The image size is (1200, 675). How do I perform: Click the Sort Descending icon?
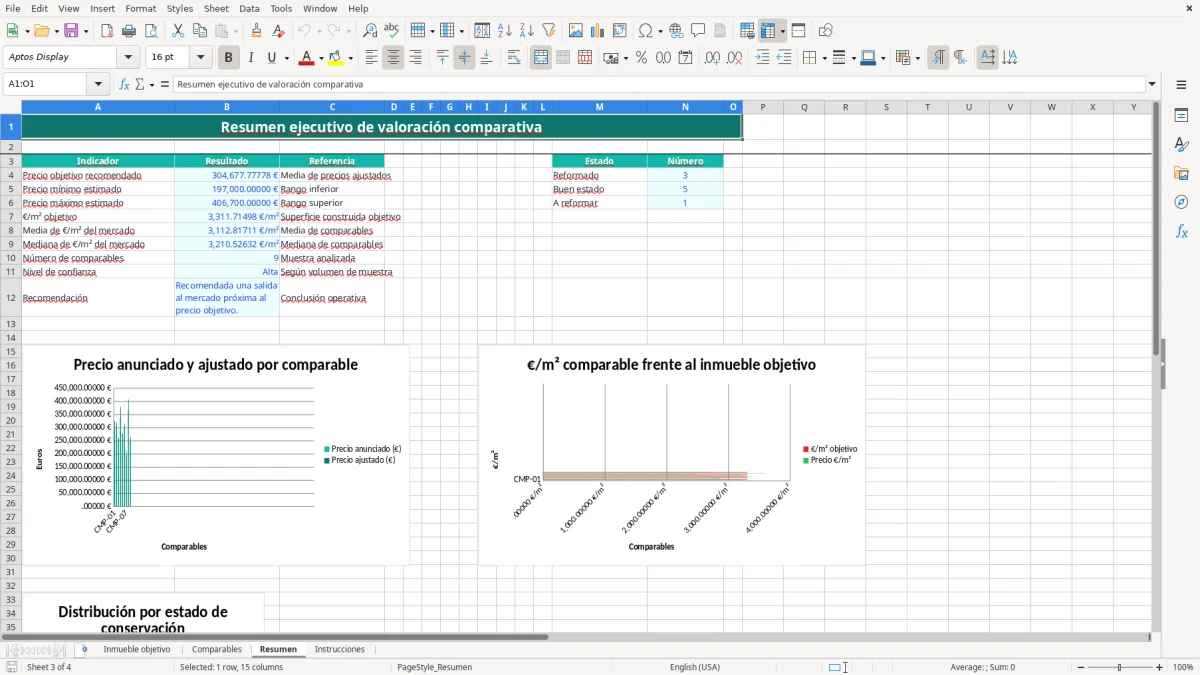click(527, 31)
